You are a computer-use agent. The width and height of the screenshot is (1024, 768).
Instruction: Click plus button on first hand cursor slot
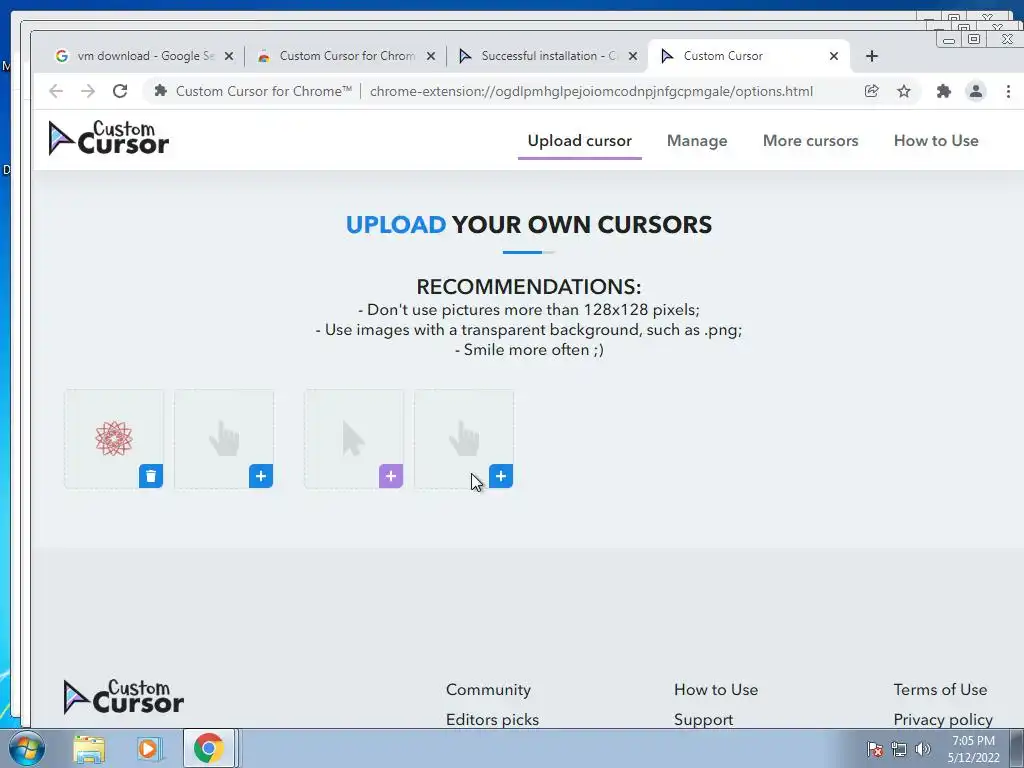(x=261, y=476)
